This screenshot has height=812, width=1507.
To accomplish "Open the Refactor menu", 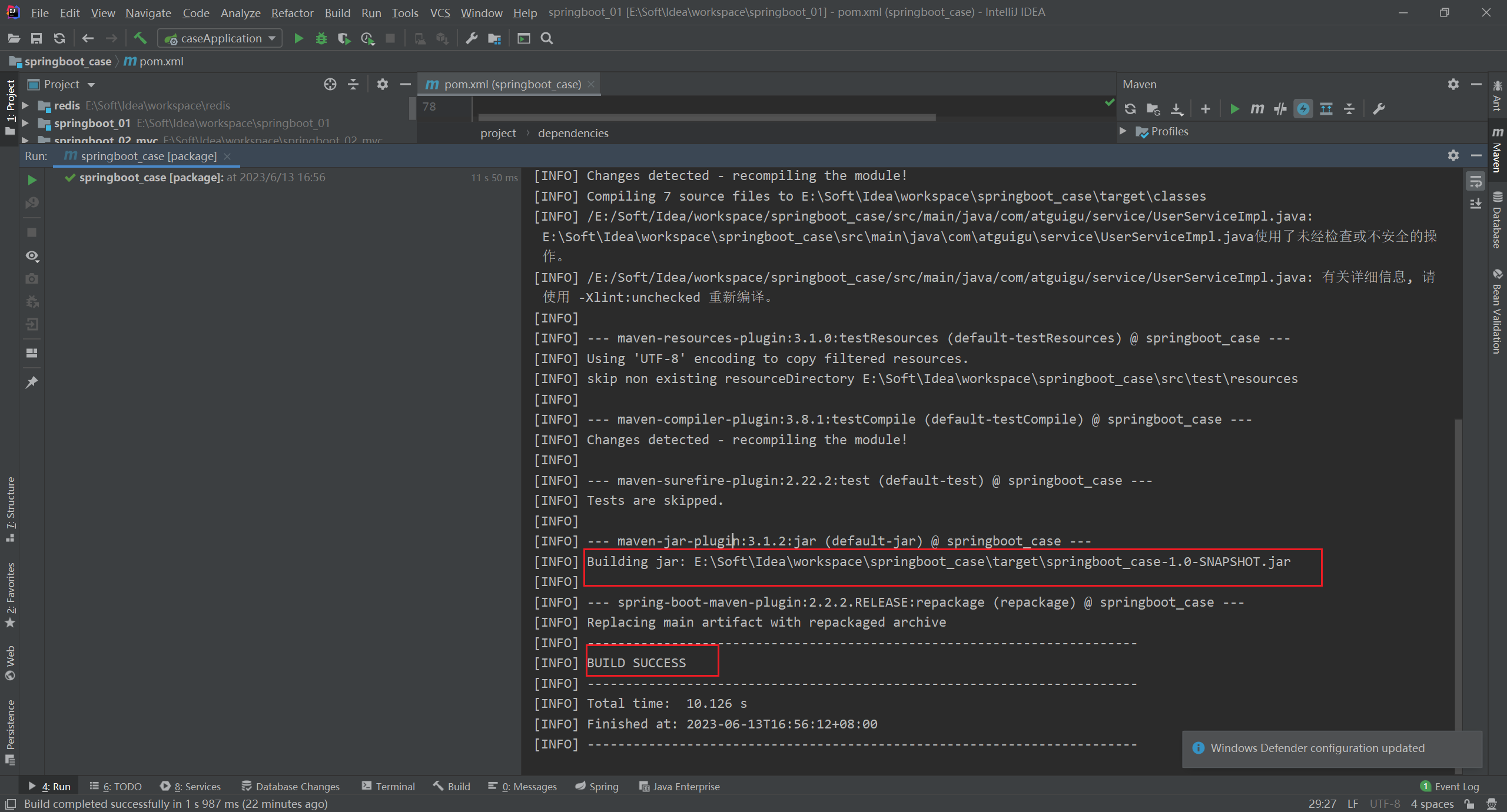I will [292, 12].
